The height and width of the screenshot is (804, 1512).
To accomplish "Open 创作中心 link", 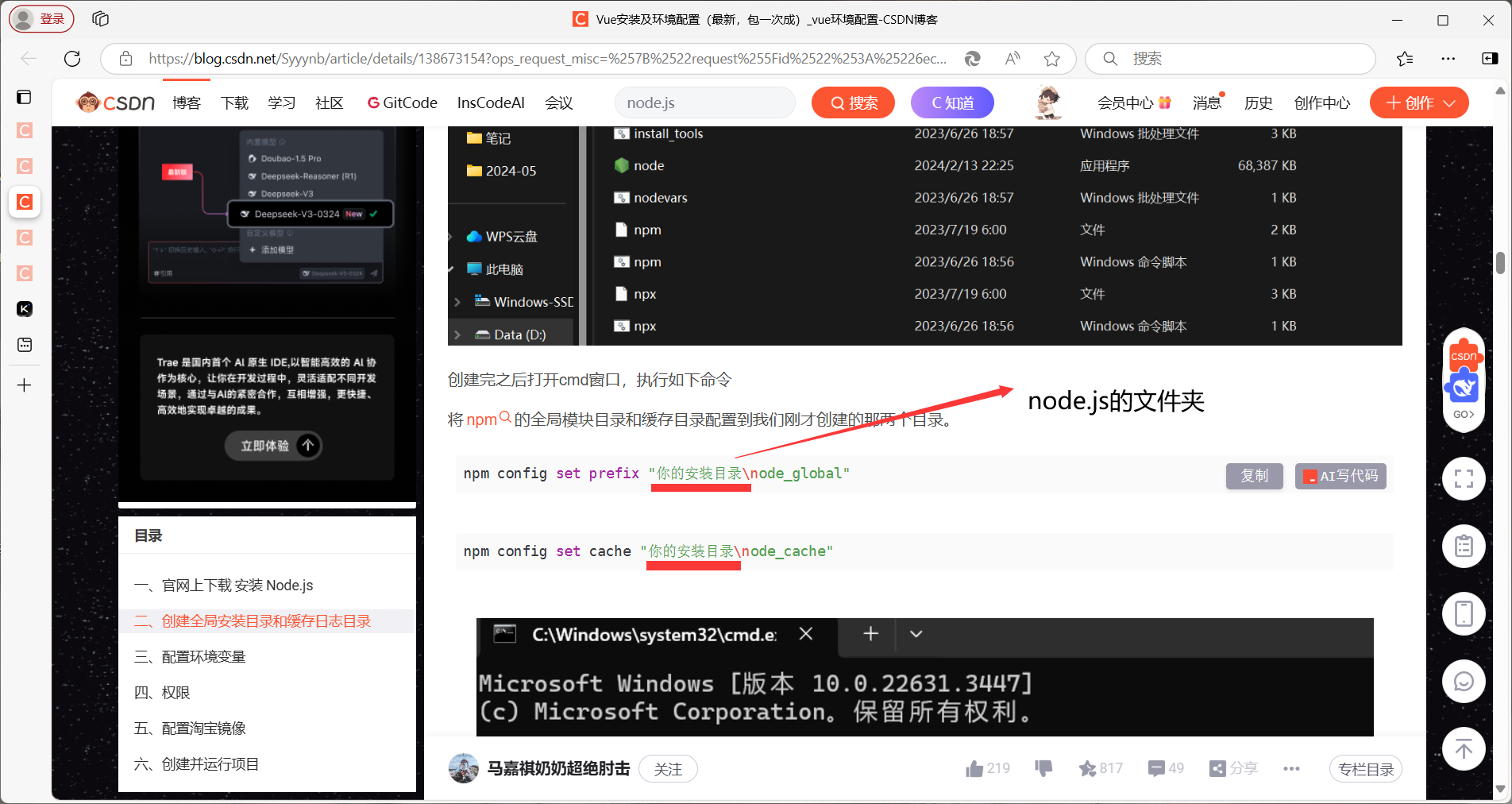I will pos(1322,102).
